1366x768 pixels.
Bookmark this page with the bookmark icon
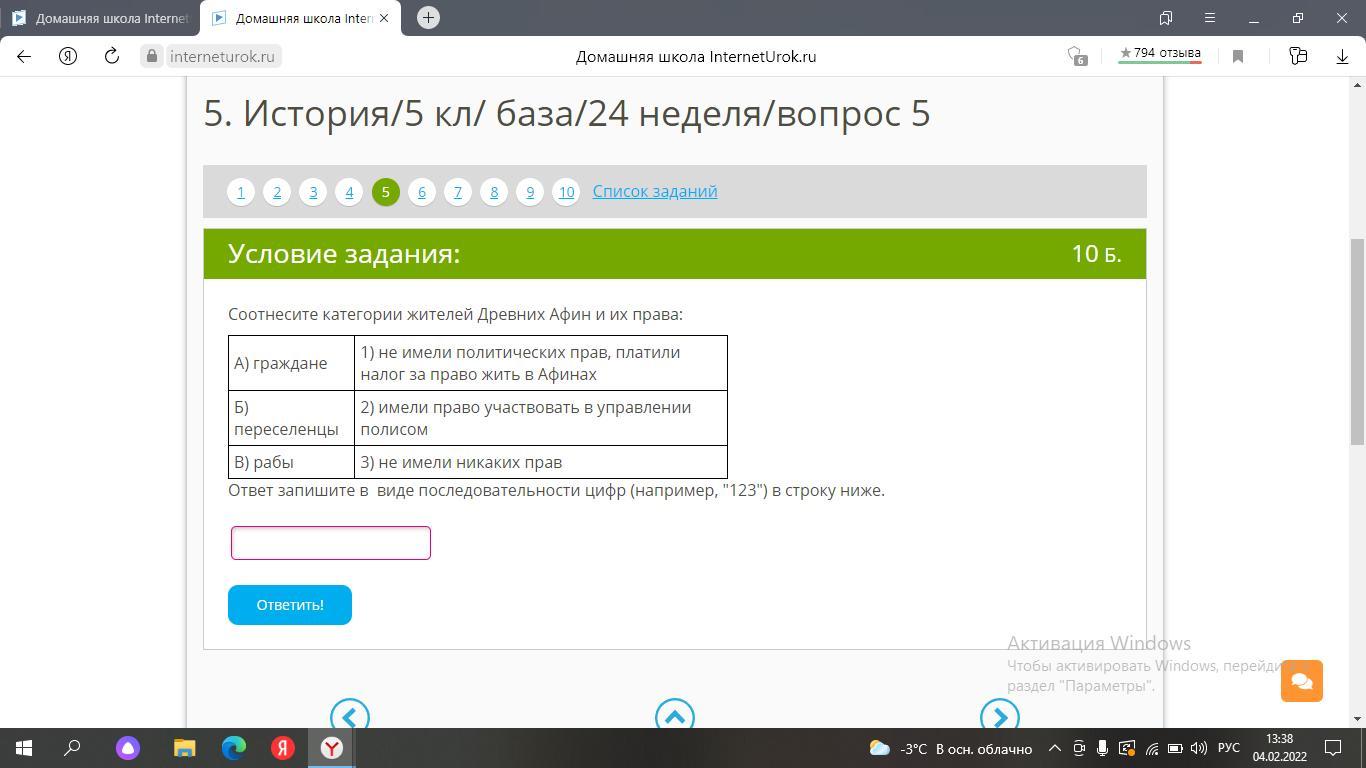pyautogui.click(x=1238, y=57)
